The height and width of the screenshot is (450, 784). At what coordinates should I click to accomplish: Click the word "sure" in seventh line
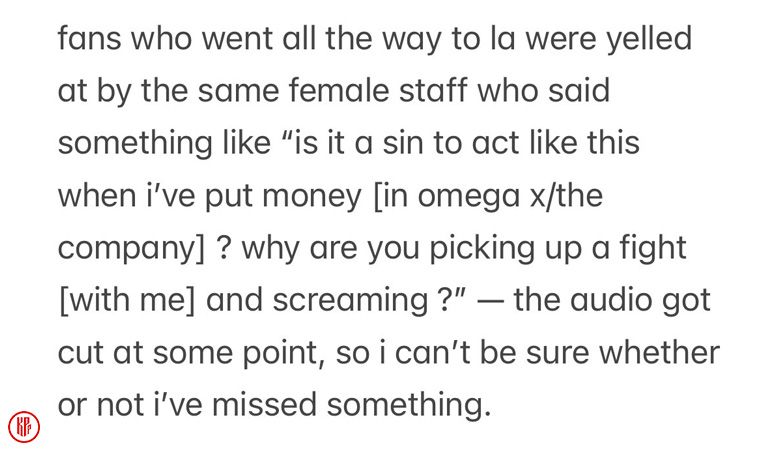coord(541,351)
